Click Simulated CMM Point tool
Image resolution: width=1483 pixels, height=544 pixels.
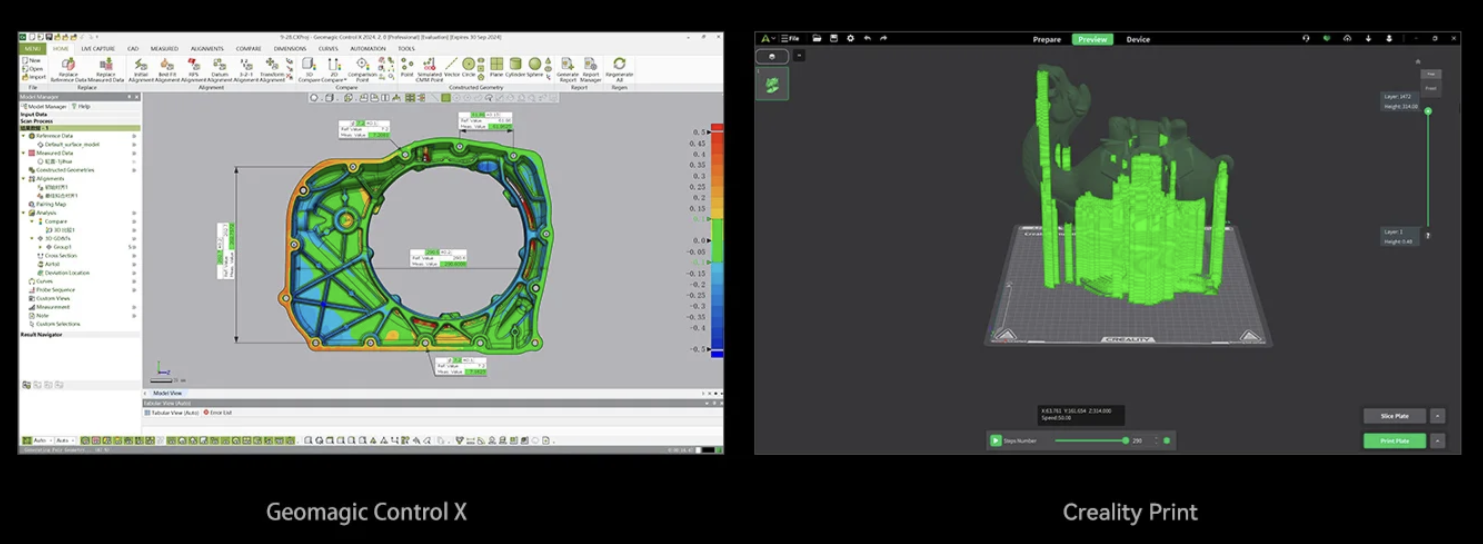point(430,70)
